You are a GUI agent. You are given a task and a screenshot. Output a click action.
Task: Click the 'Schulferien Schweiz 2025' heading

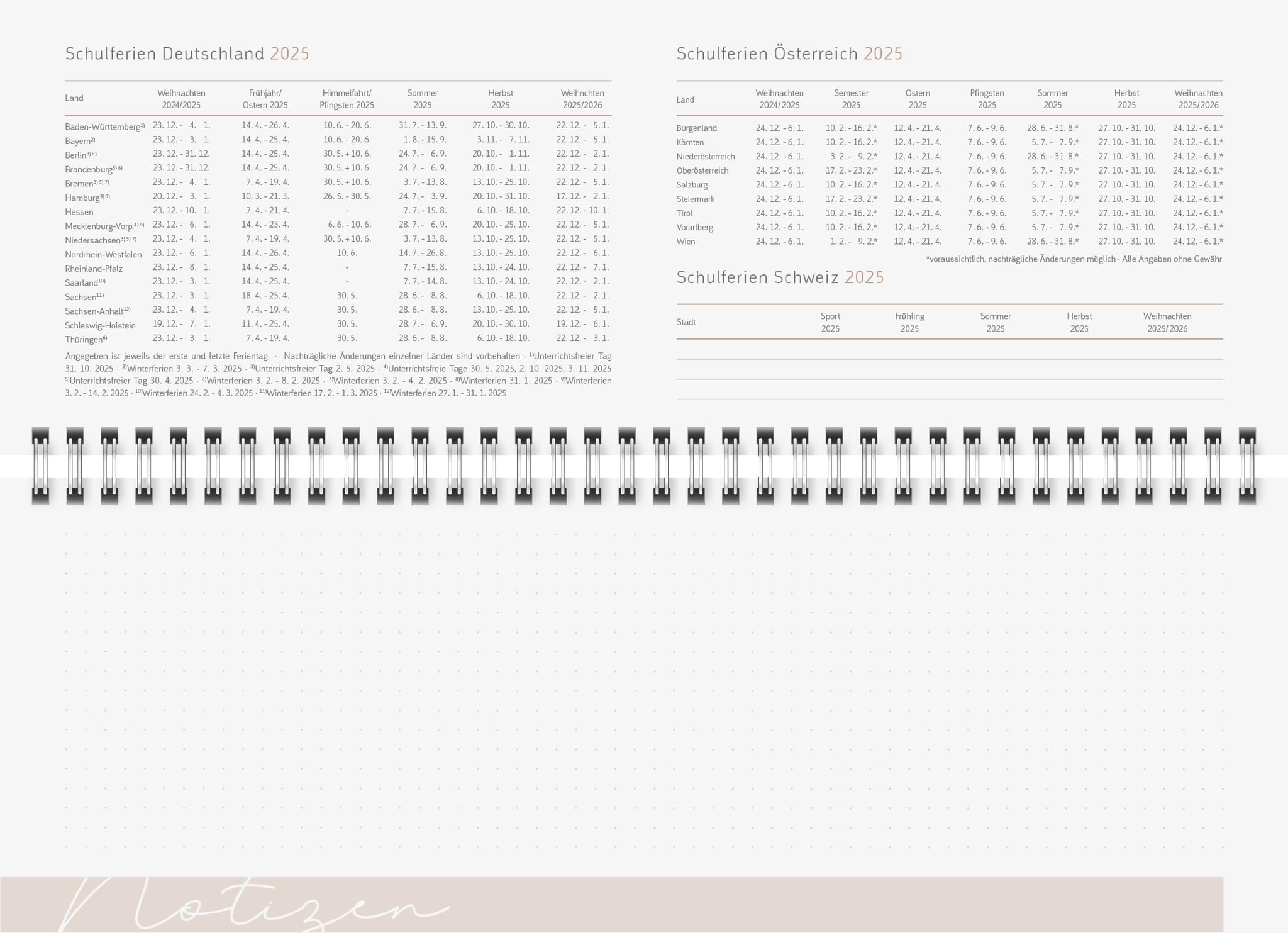click(x=780, y=277)
